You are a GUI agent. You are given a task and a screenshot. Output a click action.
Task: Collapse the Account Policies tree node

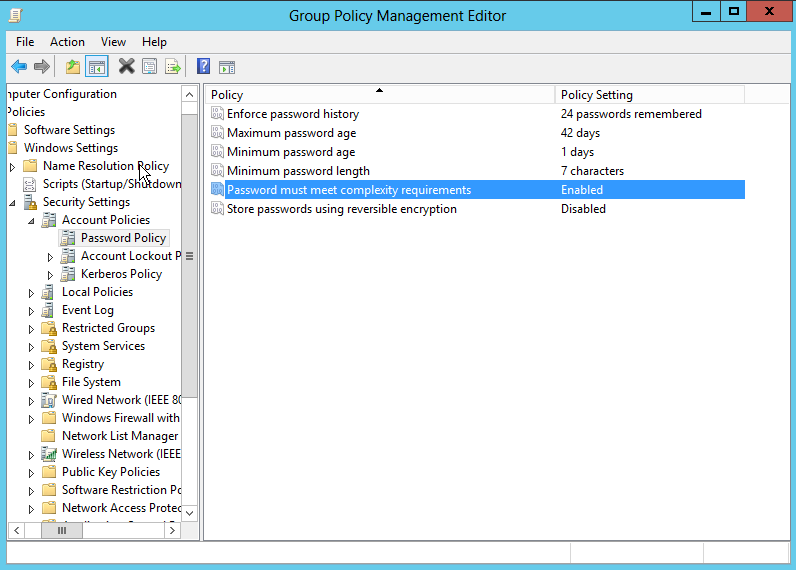pos(31,221)
